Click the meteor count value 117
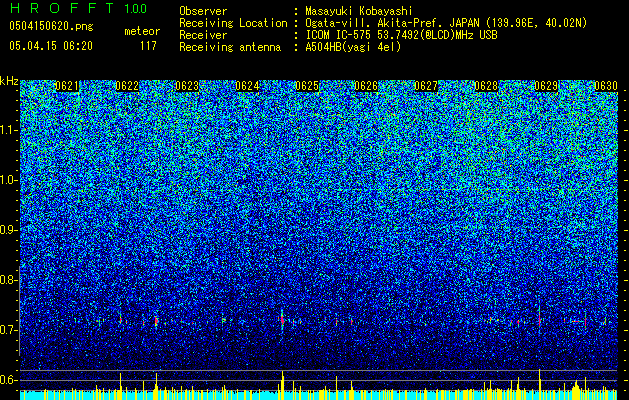 [x=148, y=46]
